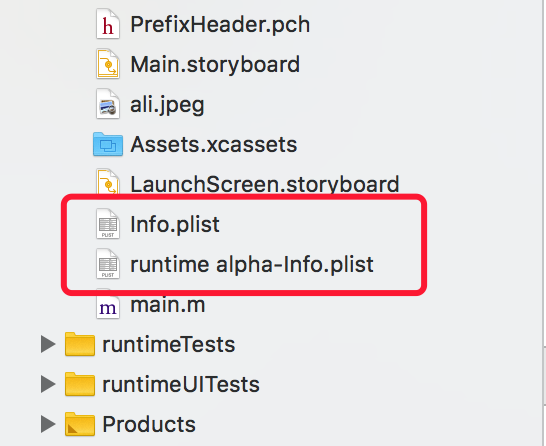
Task: Select the Info.plist file icon
Action: (x=108, y=224)
